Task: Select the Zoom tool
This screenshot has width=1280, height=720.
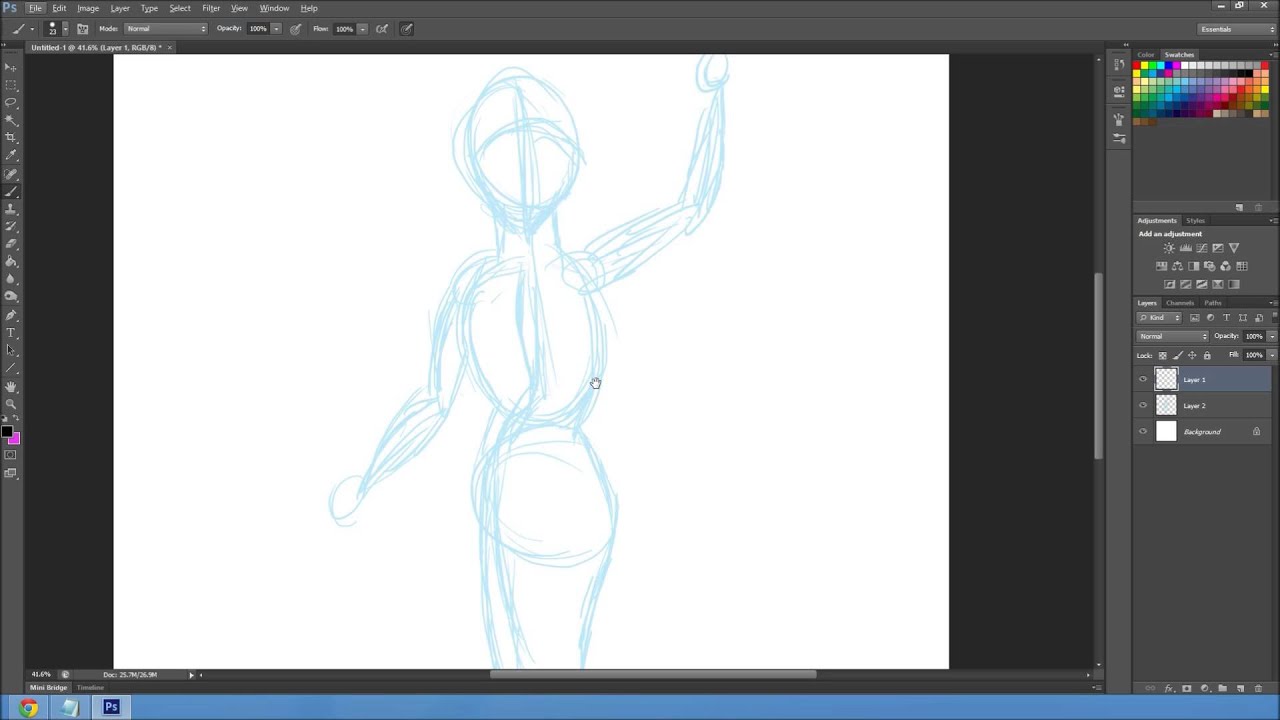Action: (11, 405)
